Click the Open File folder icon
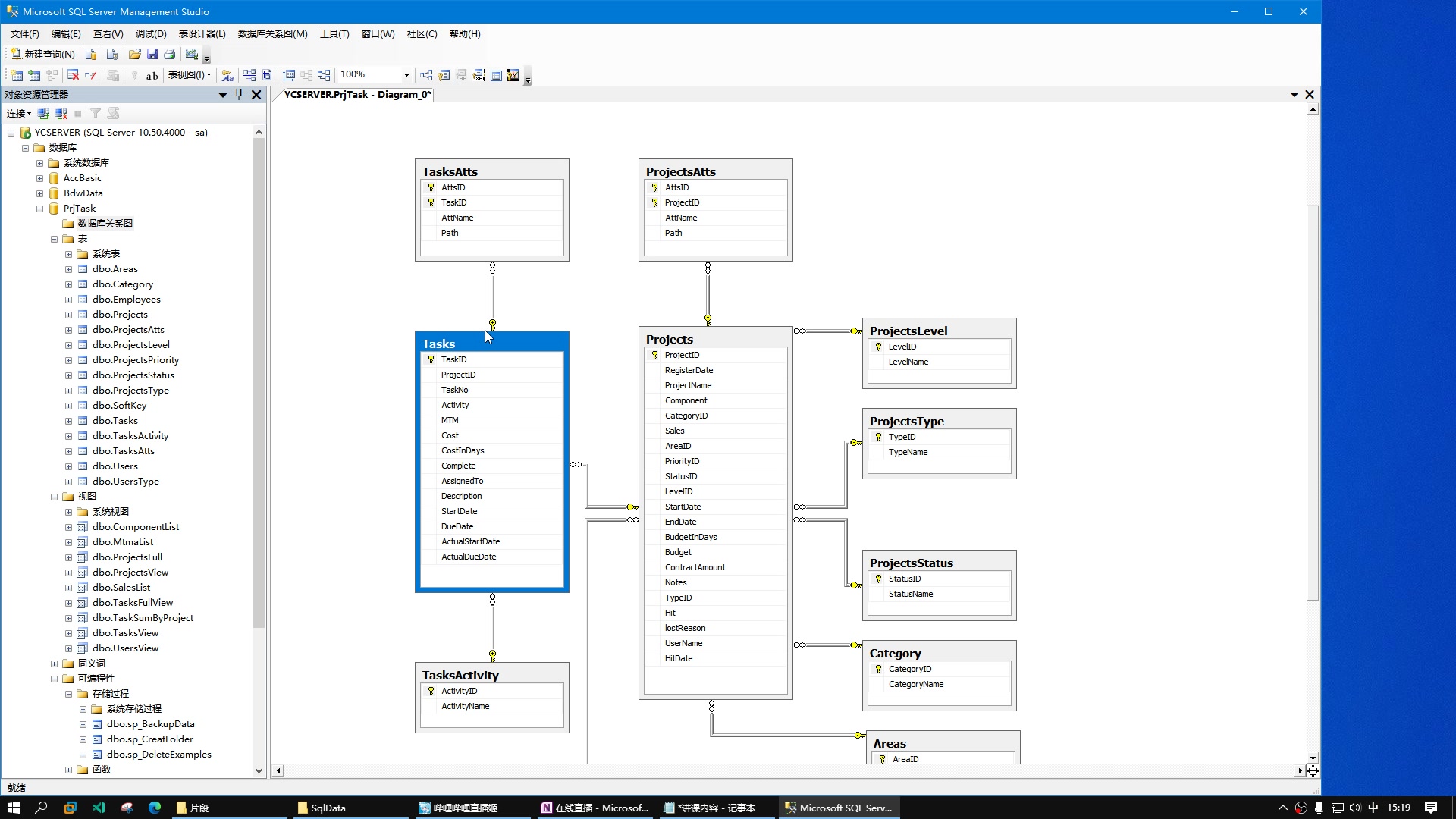1456x819 pixels. pyautogui.click(x=134, y=54)
